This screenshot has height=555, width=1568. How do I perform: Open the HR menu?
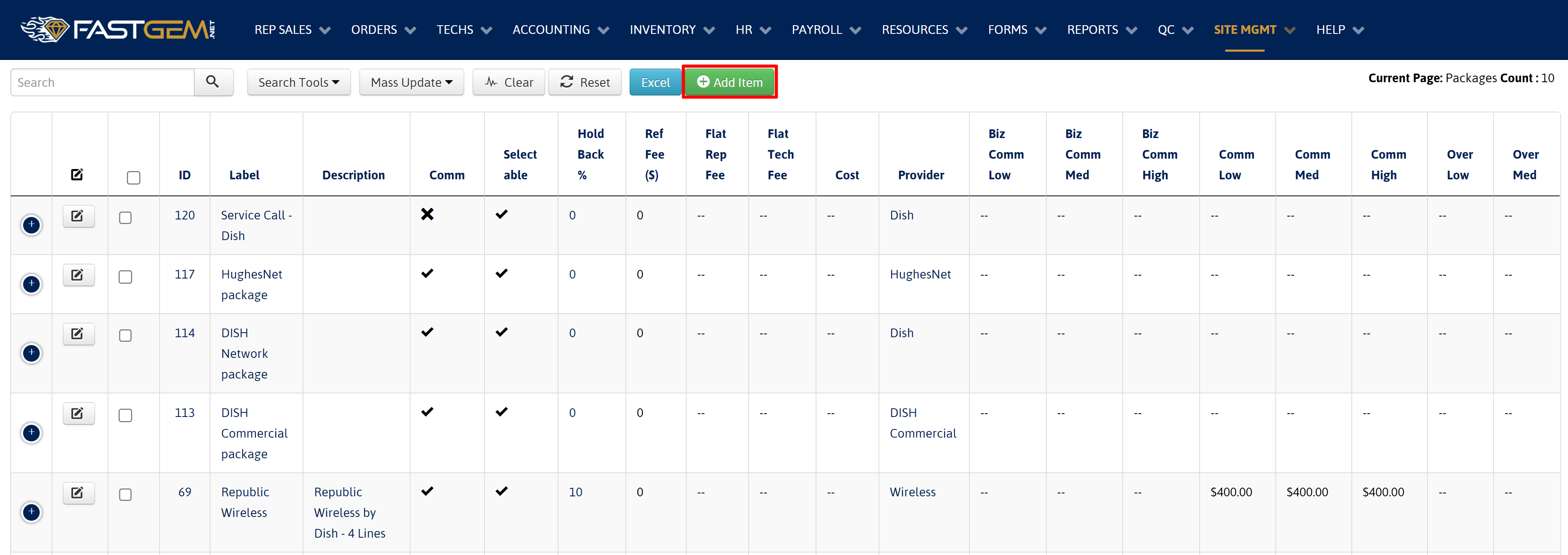click(753, 30)
